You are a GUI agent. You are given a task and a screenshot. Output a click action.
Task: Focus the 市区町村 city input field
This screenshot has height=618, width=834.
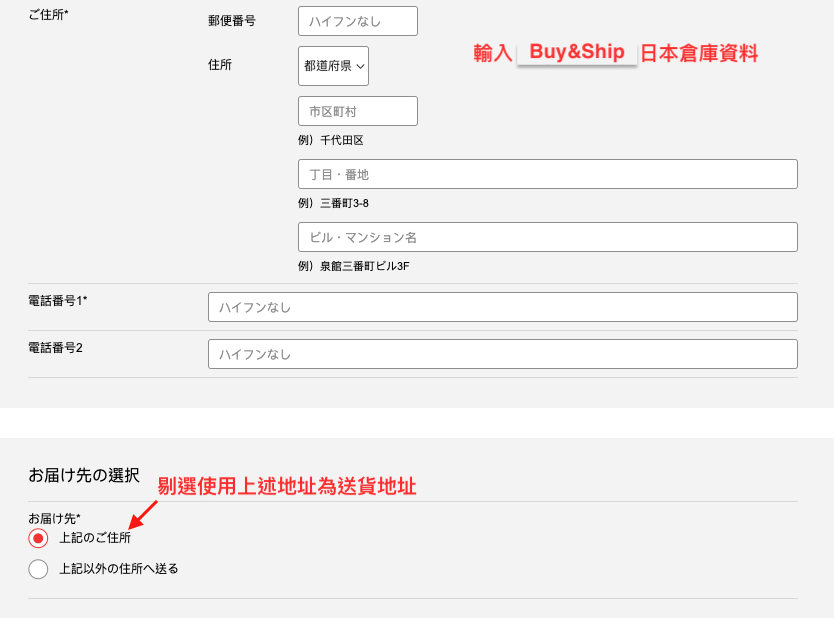357,111
